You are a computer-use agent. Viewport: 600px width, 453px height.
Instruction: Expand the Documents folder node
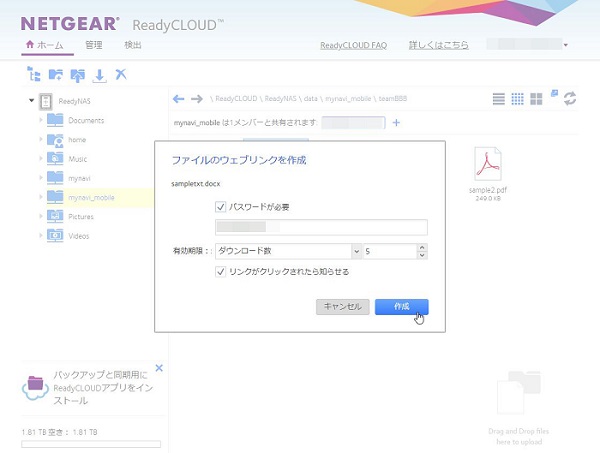click(41, 120)
